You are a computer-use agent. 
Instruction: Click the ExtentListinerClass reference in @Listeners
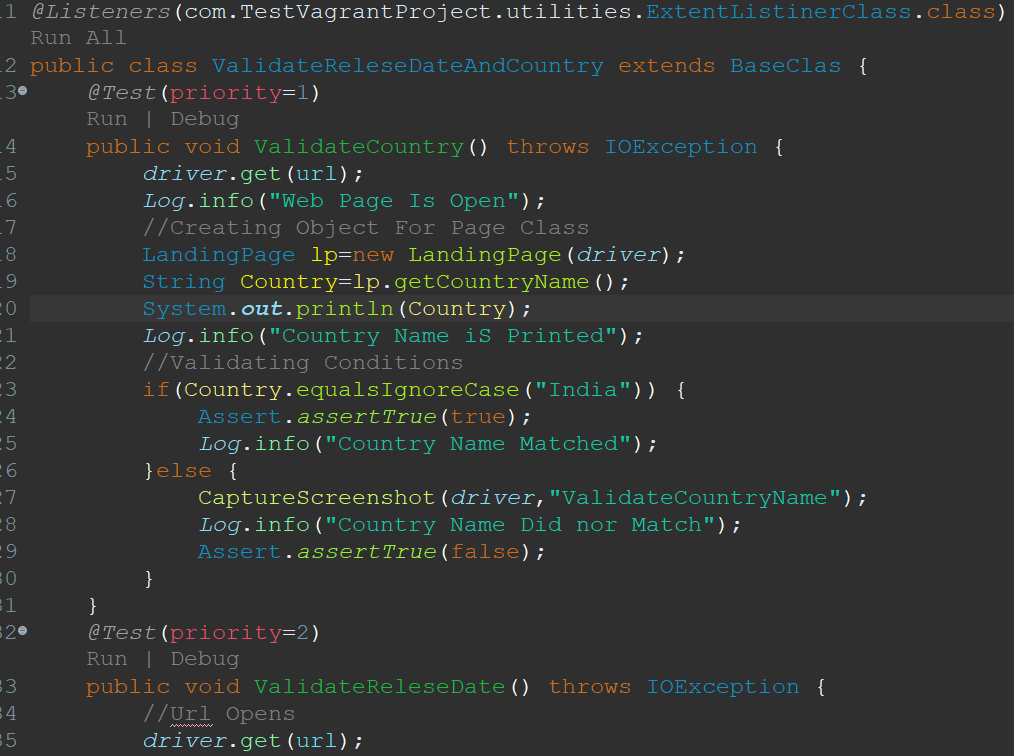[779, 12]
